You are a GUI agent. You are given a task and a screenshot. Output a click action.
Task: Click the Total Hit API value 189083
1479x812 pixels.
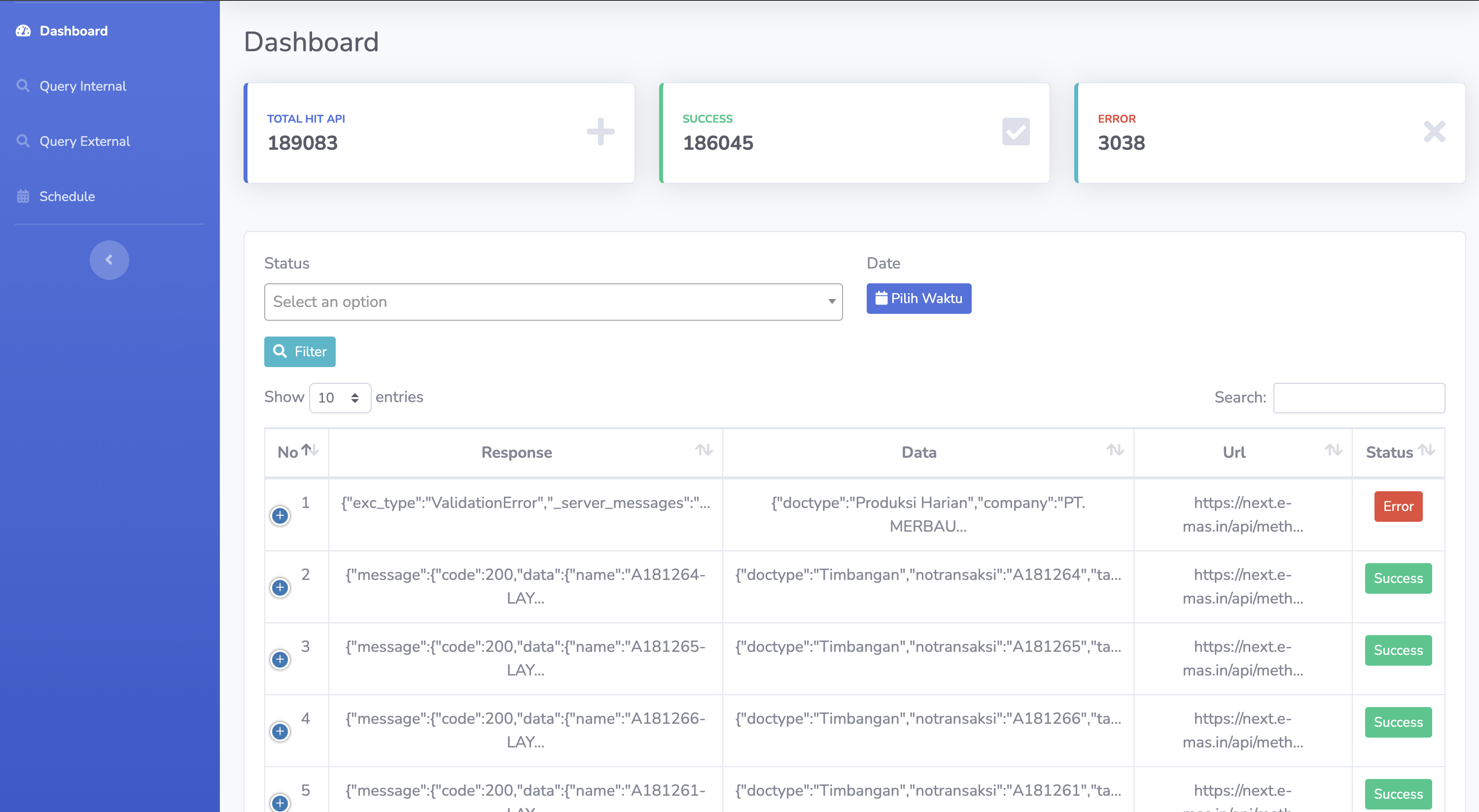303,143
